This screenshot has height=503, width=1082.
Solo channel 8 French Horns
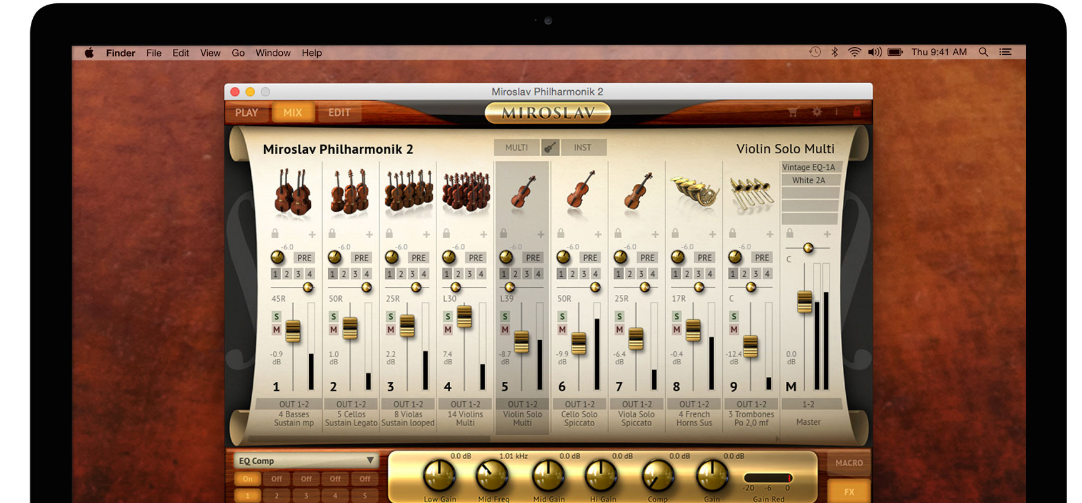[x=677, y=317]
